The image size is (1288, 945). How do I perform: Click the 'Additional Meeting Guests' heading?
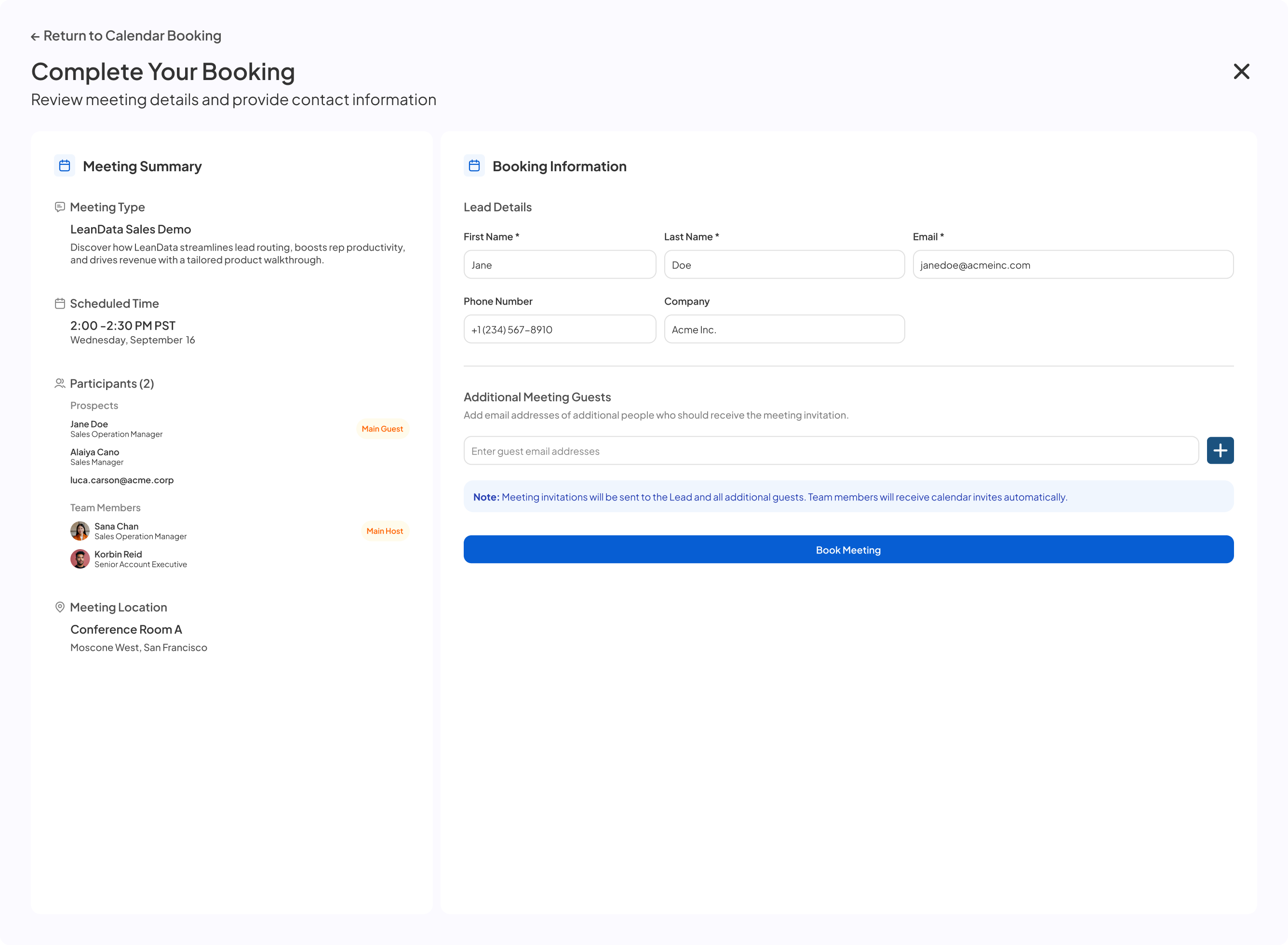[537, 397]
